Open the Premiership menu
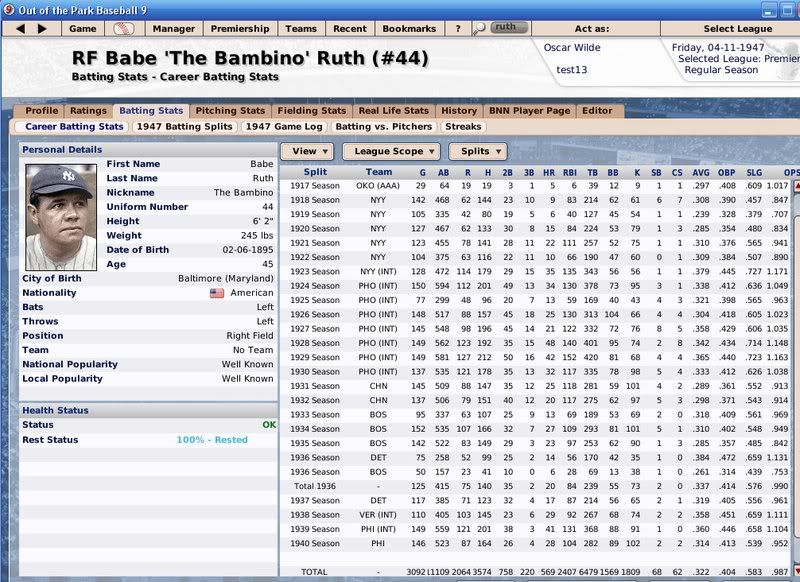Image resolution: width=800 pixels, height=582 pixels. pos(241,28)
